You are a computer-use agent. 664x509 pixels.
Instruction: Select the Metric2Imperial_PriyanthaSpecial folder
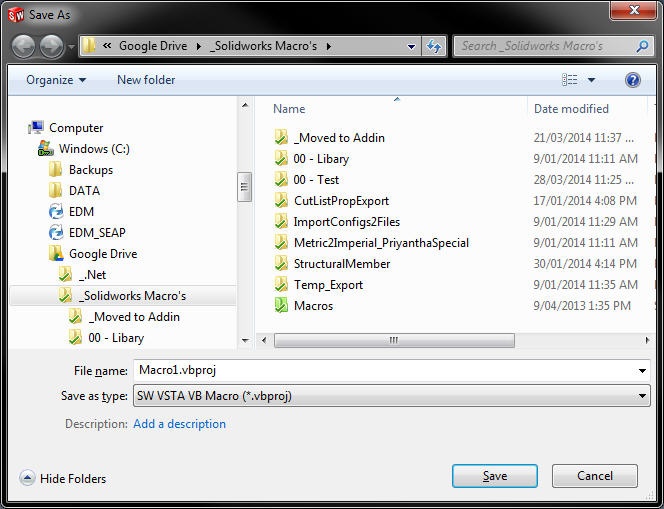[x=381, y=243]
